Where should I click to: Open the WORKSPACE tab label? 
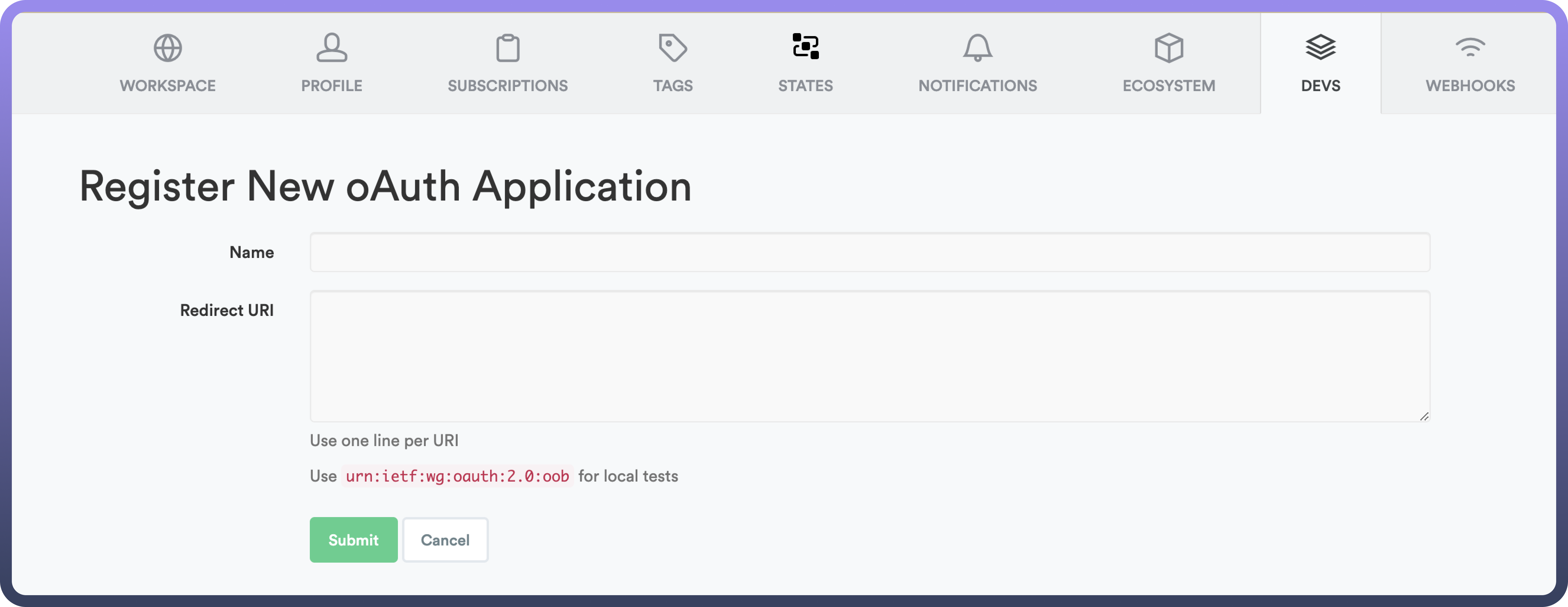167,86
